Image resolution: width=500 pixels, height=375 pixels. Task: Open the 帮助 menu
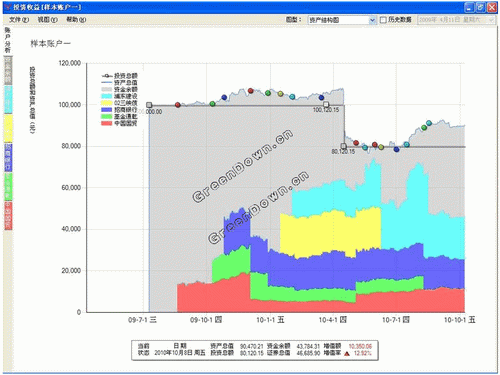coord(76,20)
